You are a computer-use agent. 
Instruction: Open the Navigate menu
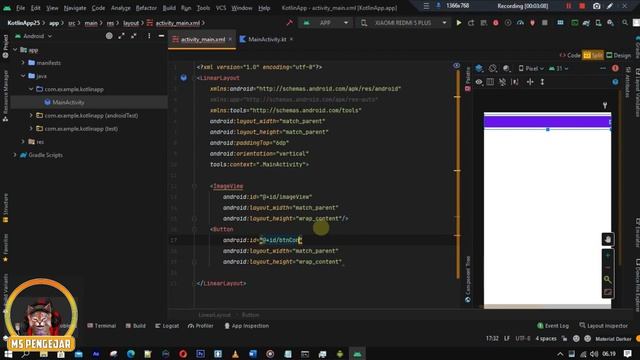click(x=75, y=8)
